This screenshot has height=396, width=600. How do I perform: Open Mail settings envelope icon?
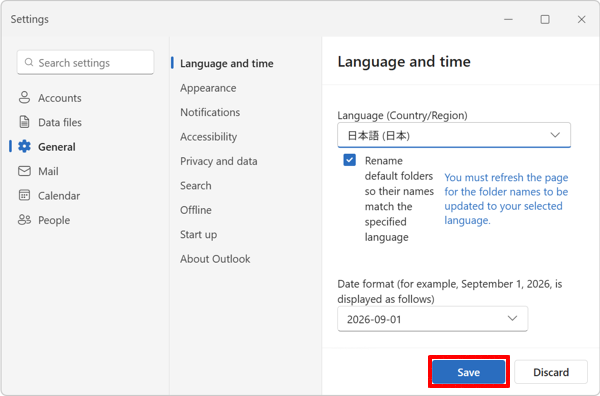(x=24, y=171)
